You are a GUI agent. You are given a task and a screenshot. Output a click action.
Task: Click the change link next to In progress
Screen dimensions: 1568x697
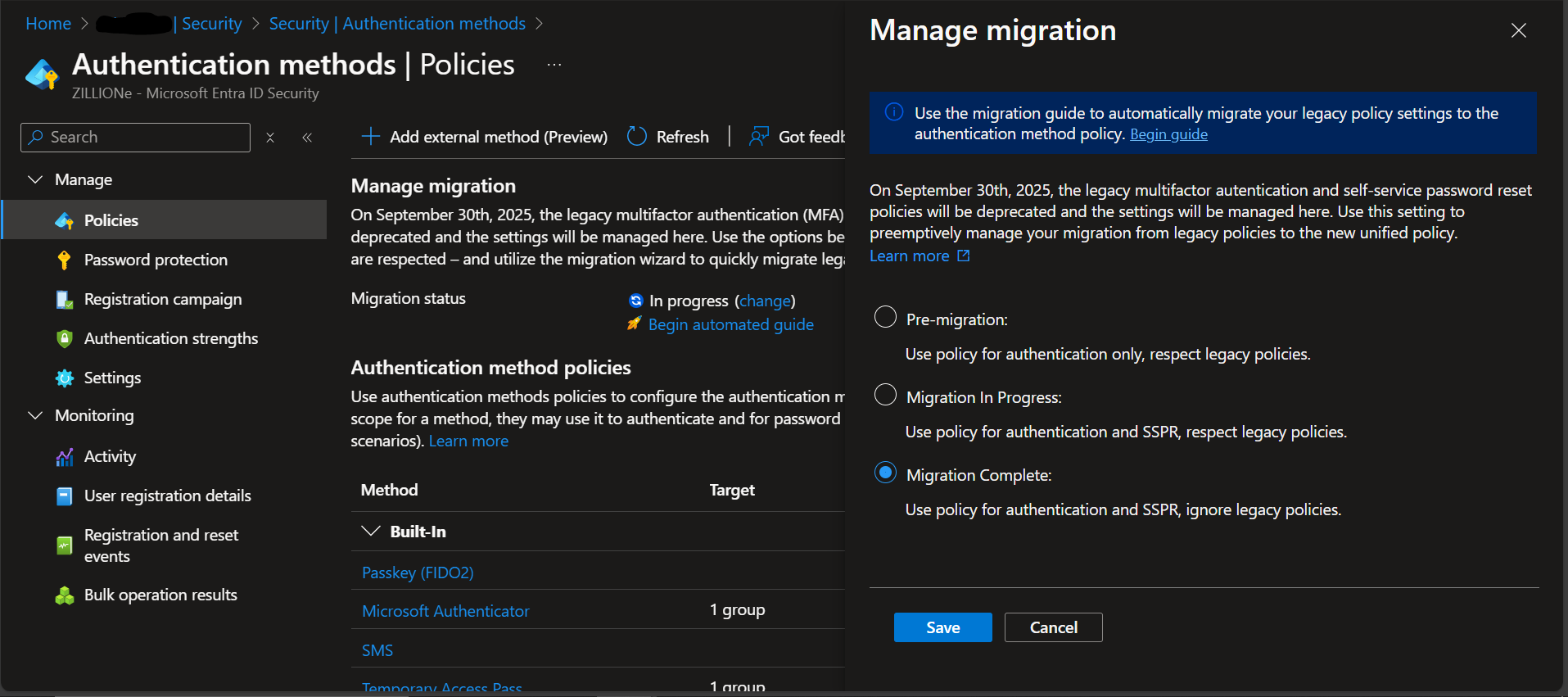[x=765, y=301]
